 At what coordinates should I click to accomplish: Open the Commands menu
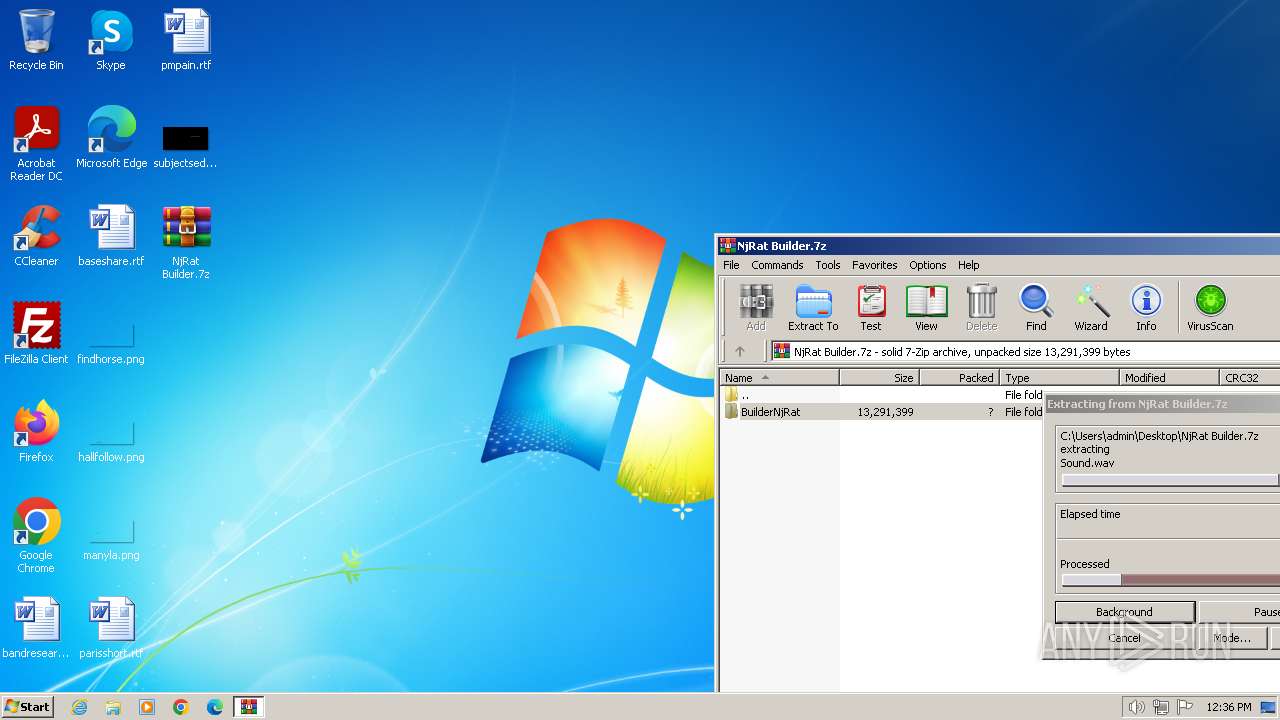tap(777, 265)
